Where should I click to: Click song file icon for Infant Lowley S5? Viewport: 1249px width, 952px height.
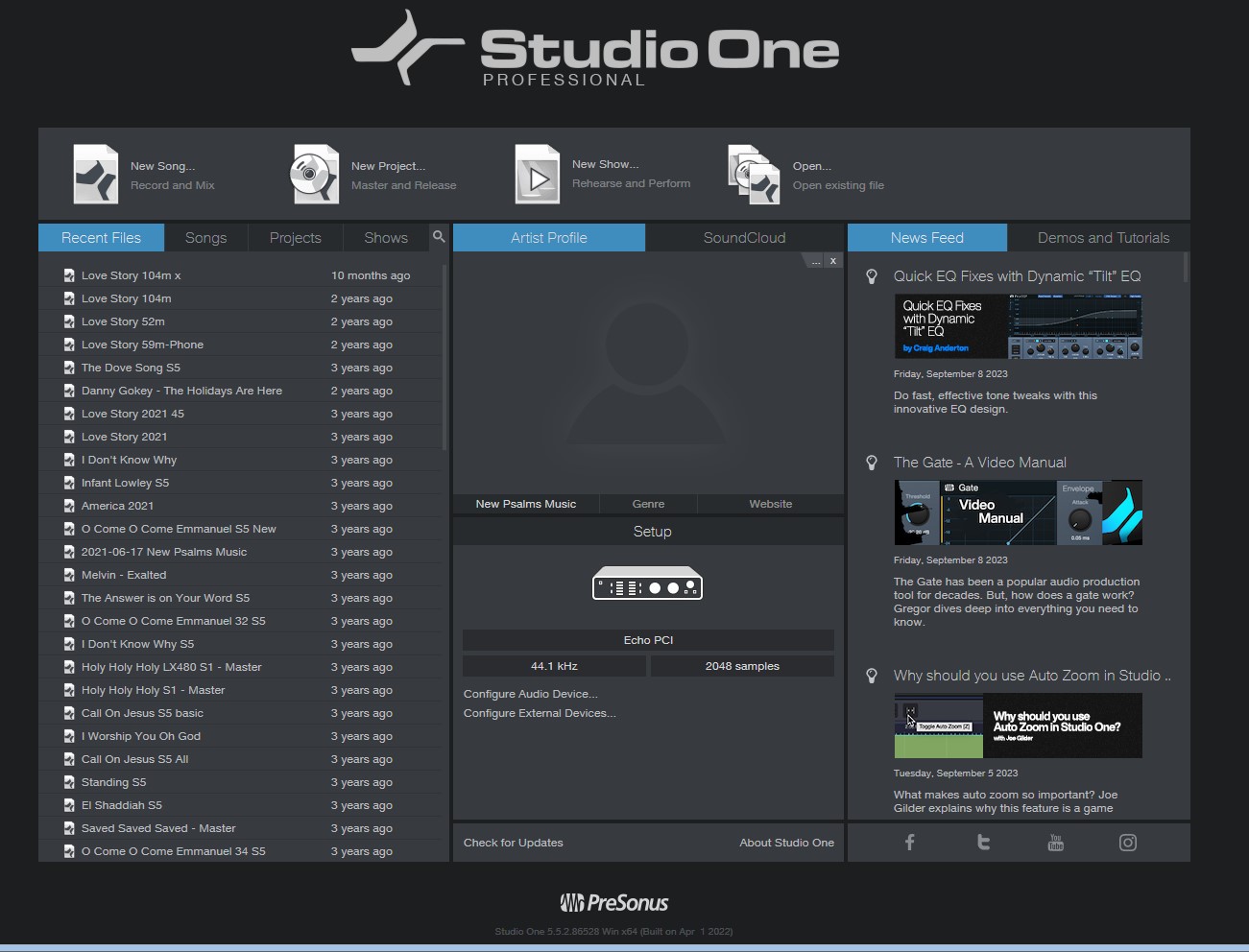pyautogui.click(x=69, y=483)
